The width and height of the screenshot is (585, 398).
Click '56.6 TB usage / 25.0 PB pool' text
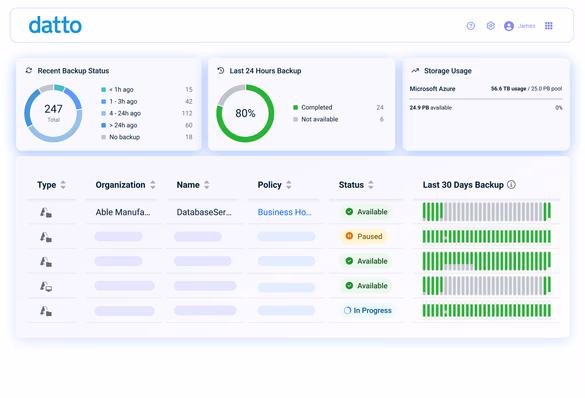coord(526,89)
